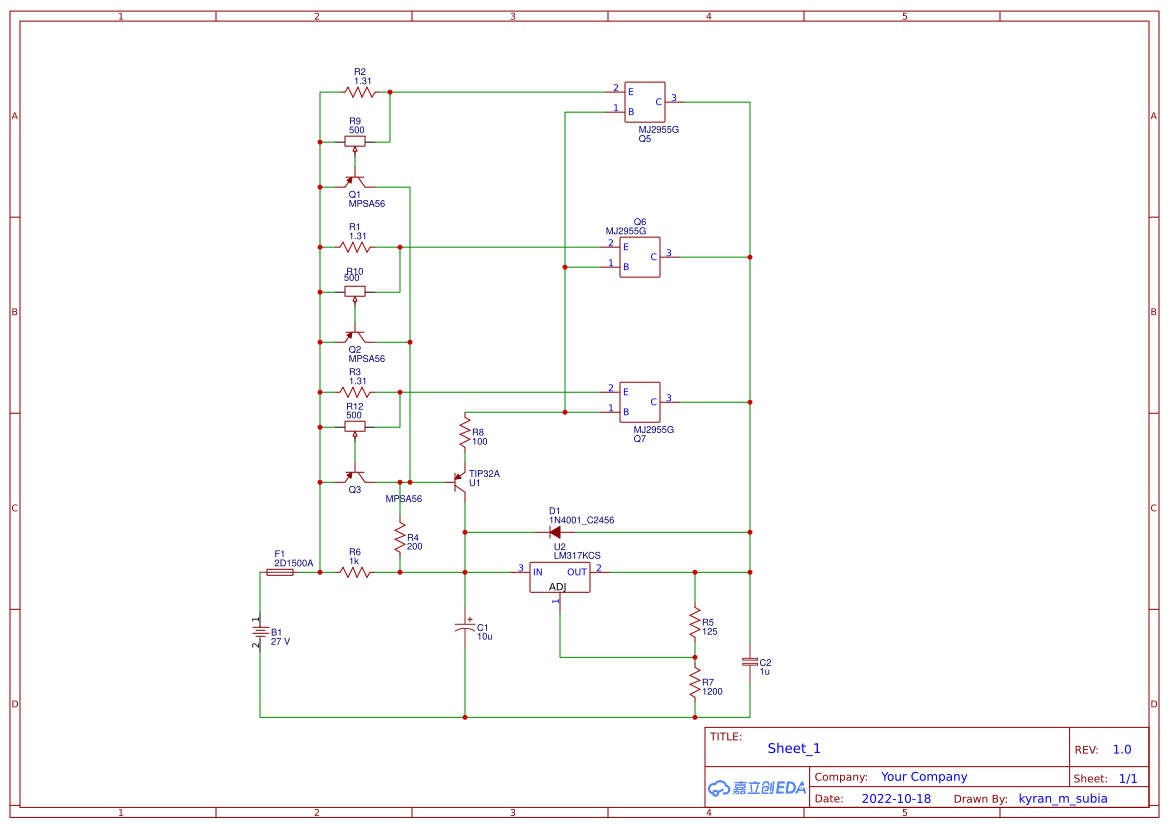Select the TIP32A U1 transistor symbol
The image size is (1169, 828).
[461, 482]
